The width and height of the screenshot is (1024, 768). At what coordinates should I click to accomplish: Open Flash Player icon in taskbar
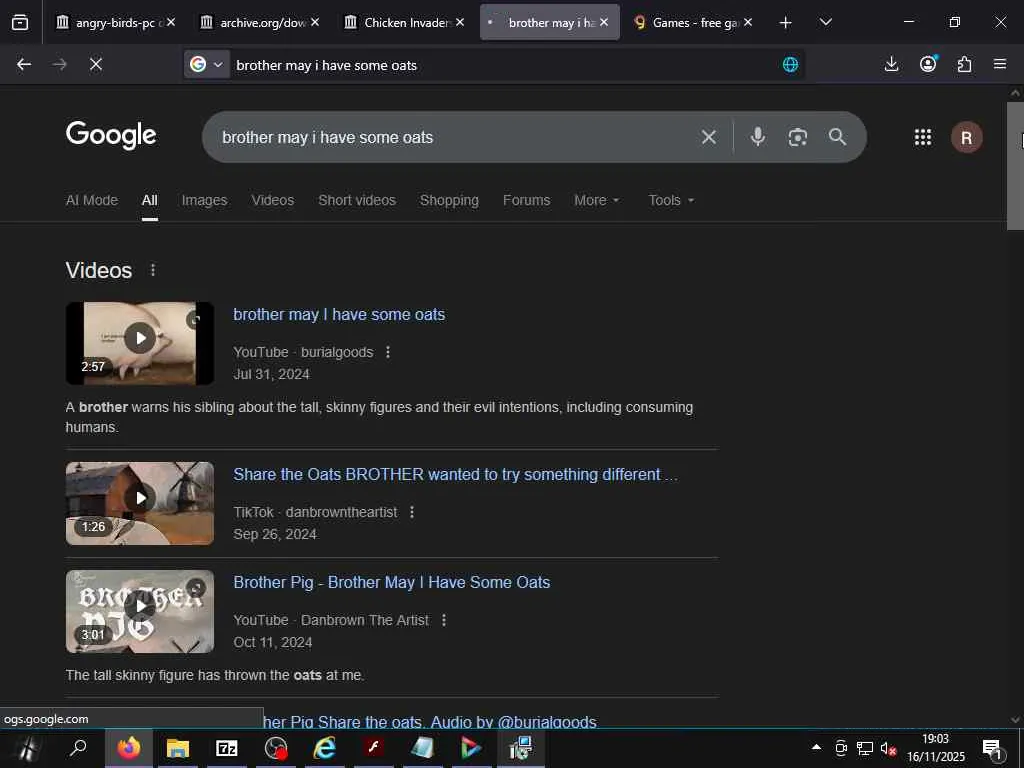[374, 748]
